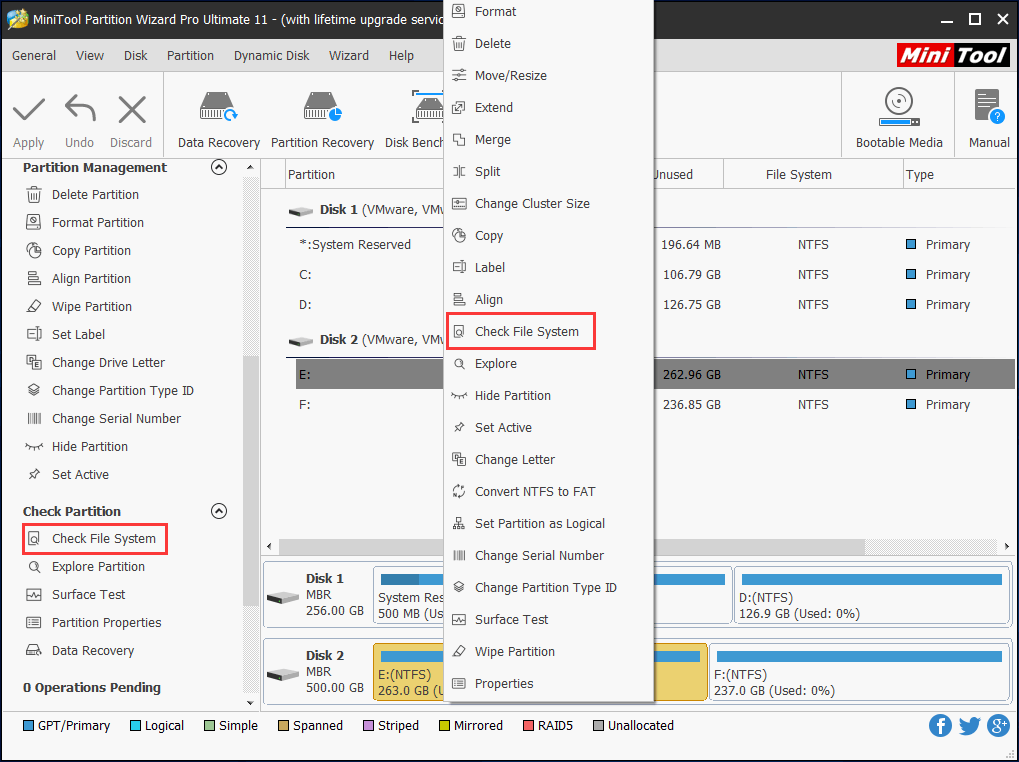Open the Wizard menu
This screenshot has height=762, width=1019.
(348, 55)
